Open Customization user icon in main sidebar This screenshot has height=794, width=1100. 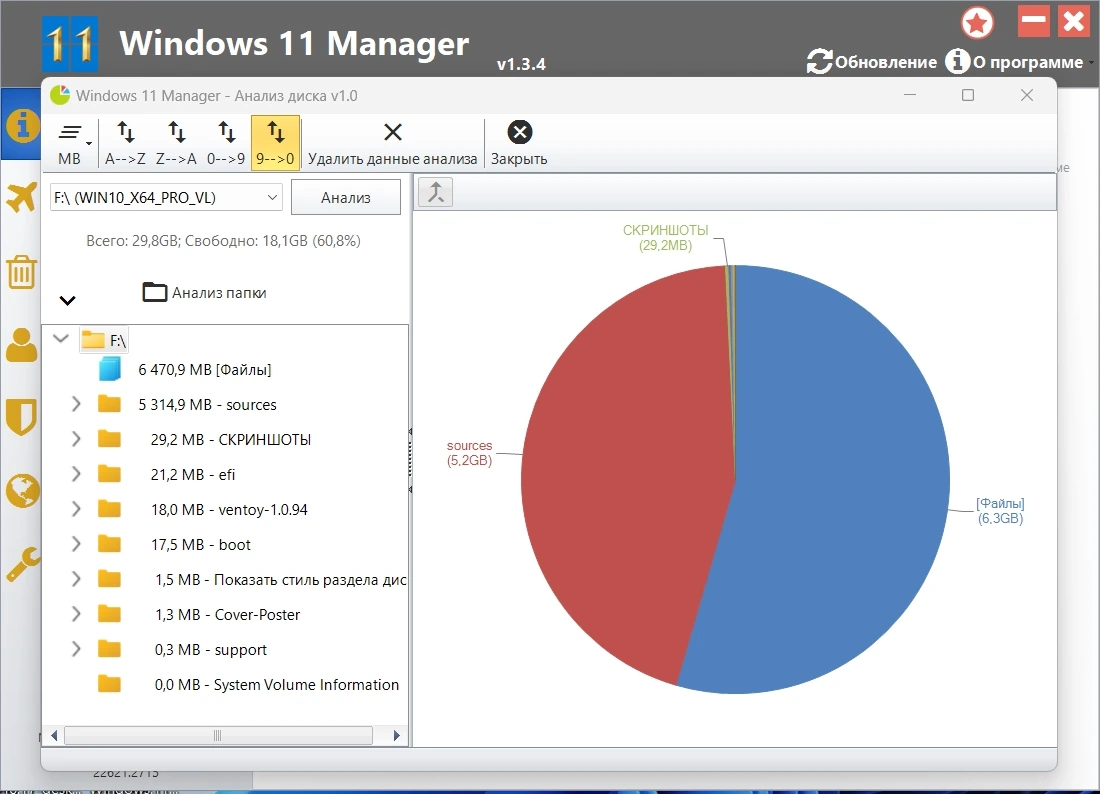pos(22,345)
